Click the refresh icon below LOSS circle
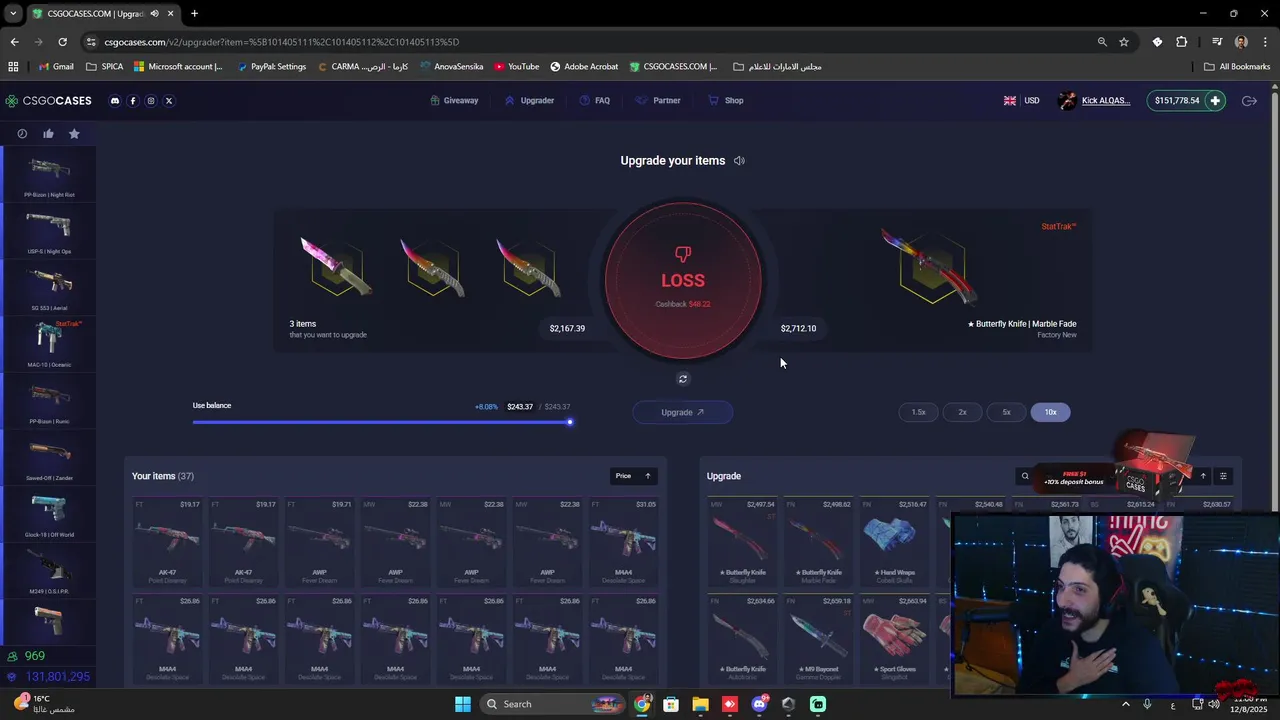This screenshot has height=720, width=1280. tap(683, 379)
